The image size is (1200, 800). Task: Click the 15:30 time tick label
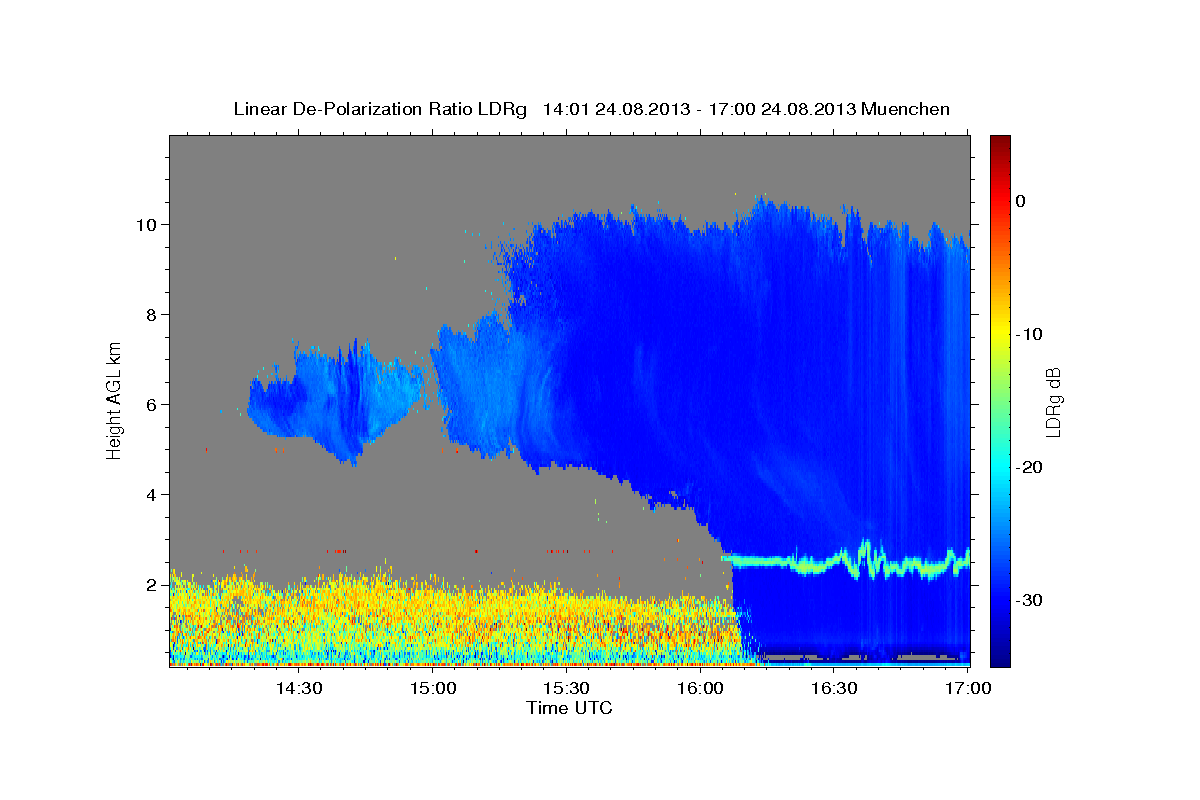(x=566, y=688)
